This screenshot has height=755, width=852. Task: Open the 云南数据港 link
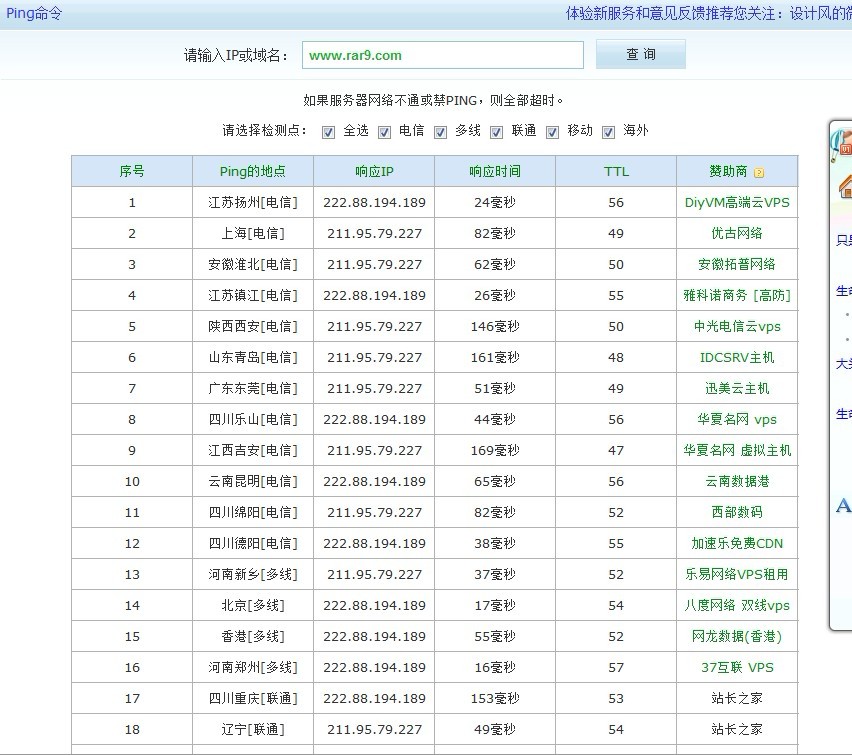pos(737,482)
